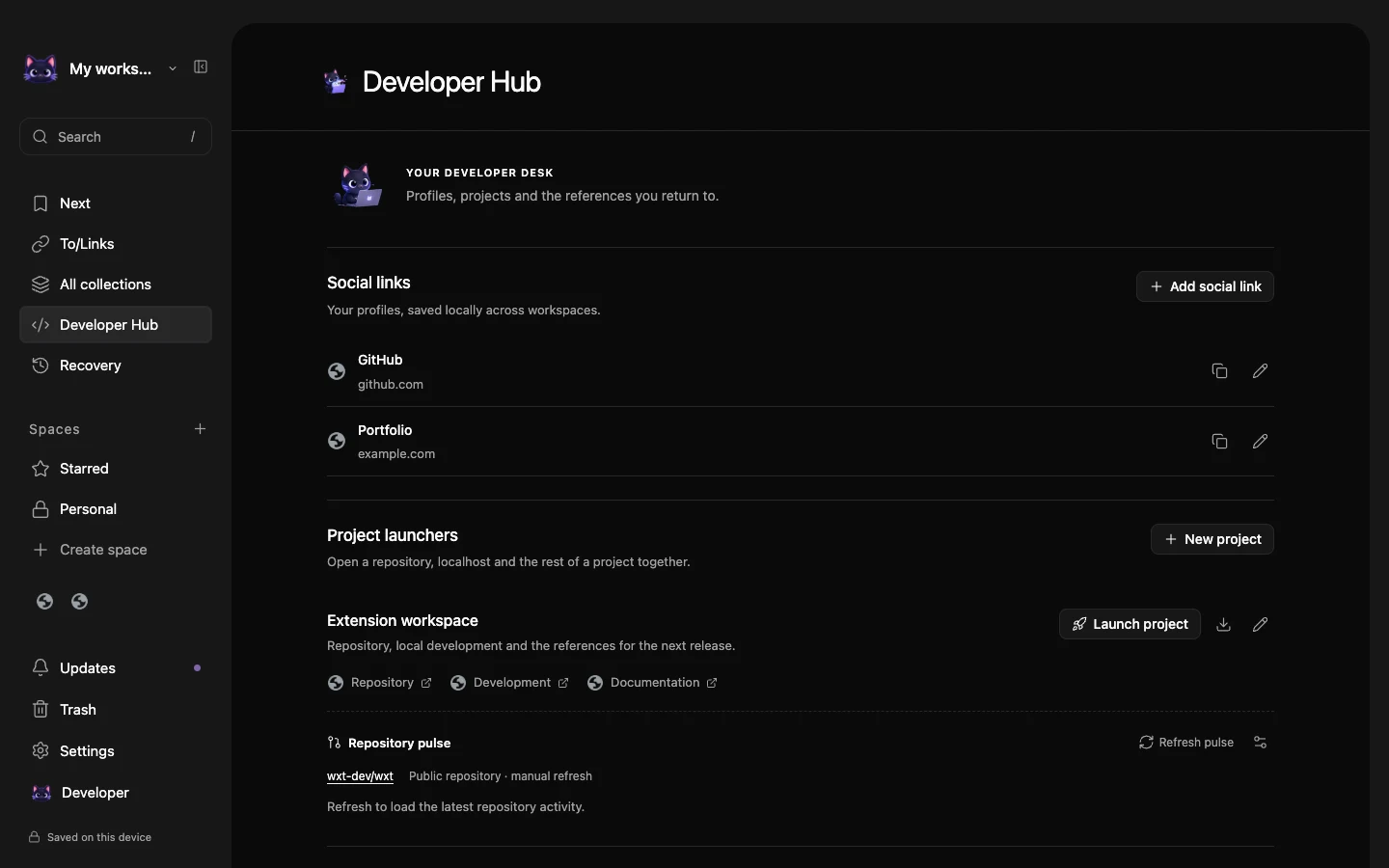1389x868 pixels.
Task: Open the Developer profile entry
Action: pos(116,793)
